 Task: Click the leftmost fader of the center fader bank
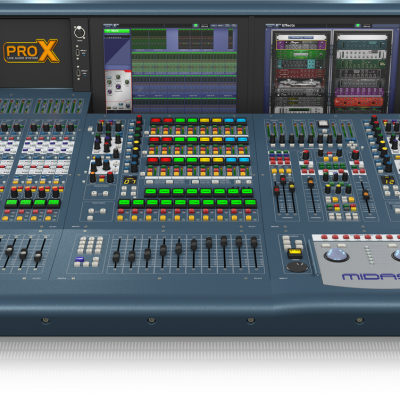116,257
